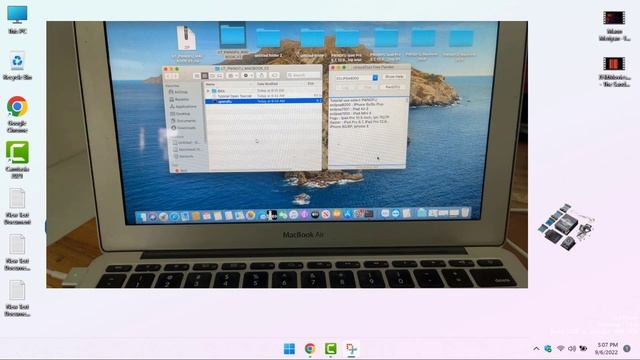The width and height of the screenshot is (640, 360).
Task: Switch to Chrome in the taskbar
Action: 310,349
